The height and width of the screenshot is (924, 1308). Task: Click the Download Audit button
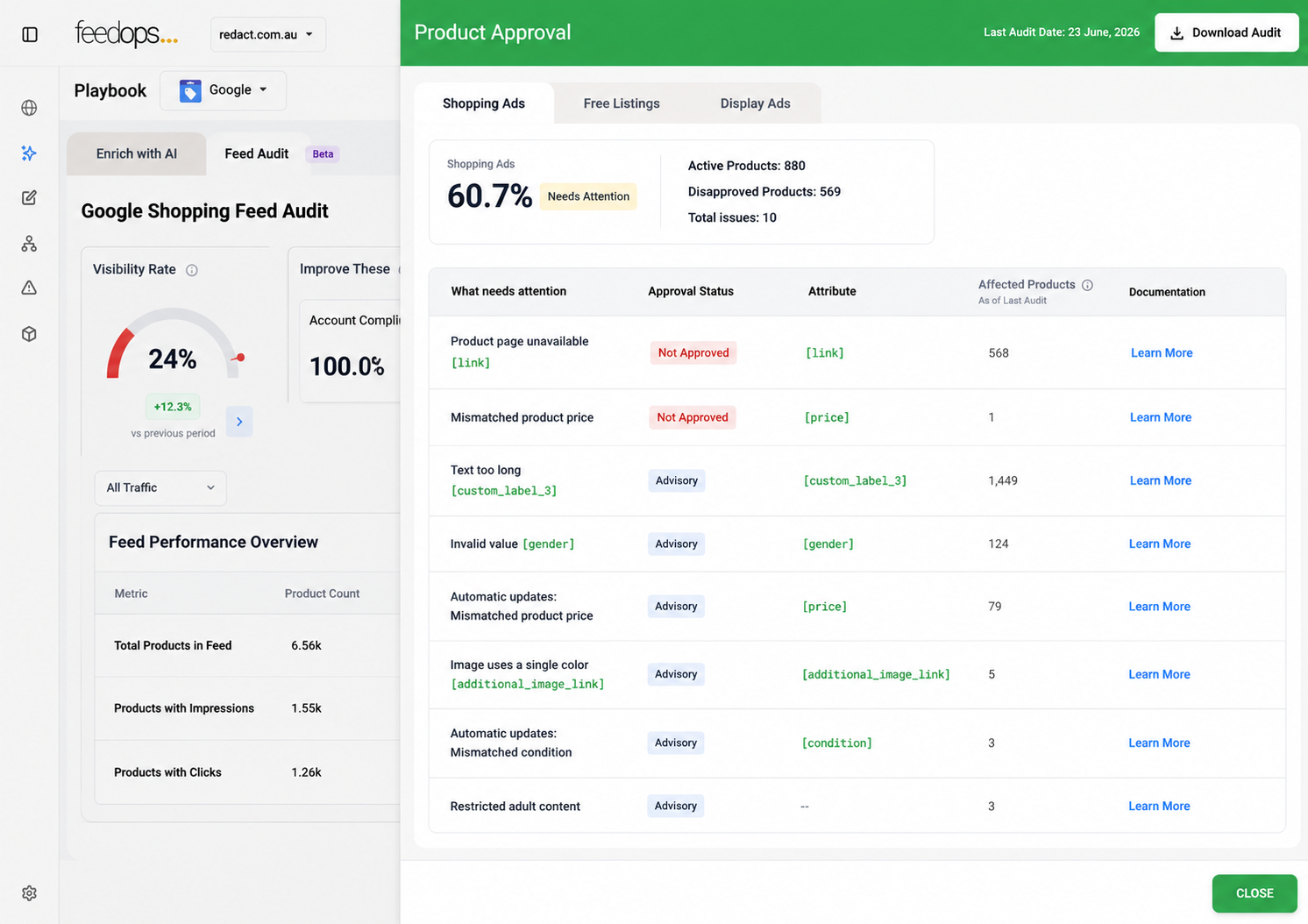[1226, 32]
